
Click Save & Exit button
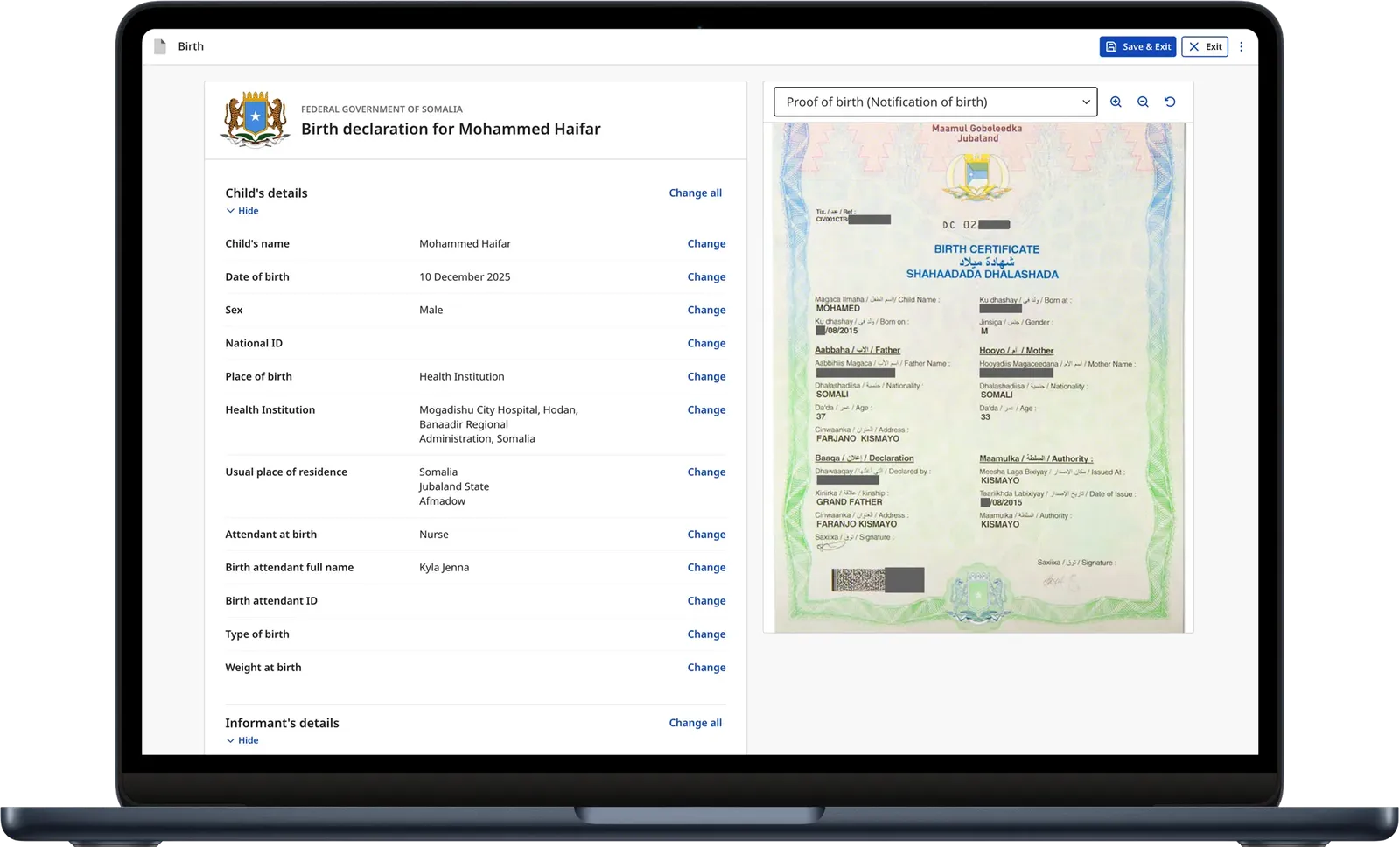click(1138, 46)
